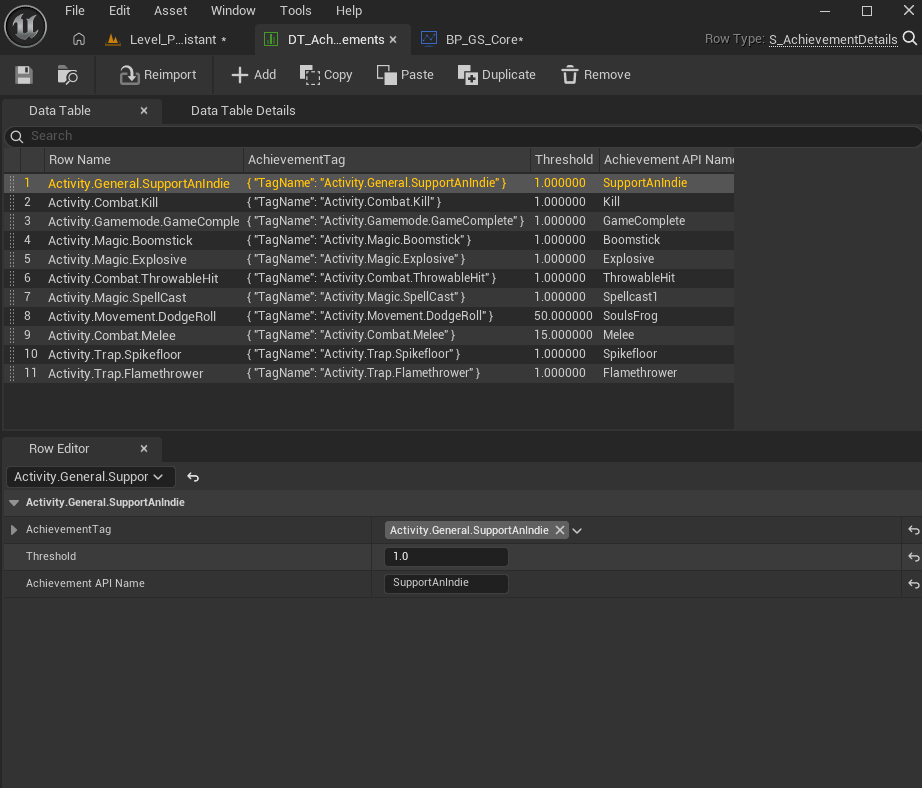
Task: Click the home icon beside Level tab
Action: coord(79,39)
